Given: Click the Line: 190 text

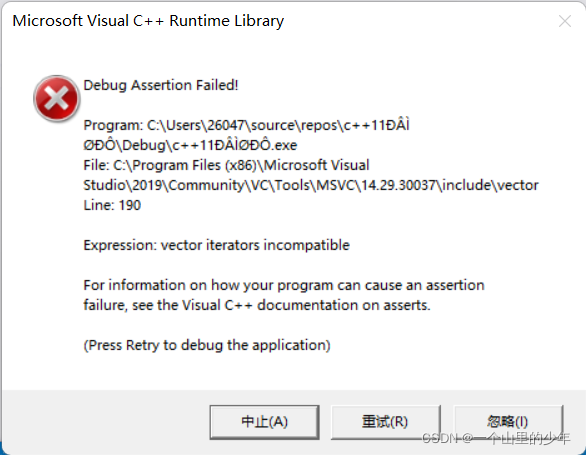Looking at the screenshot, I should [112, 205].
